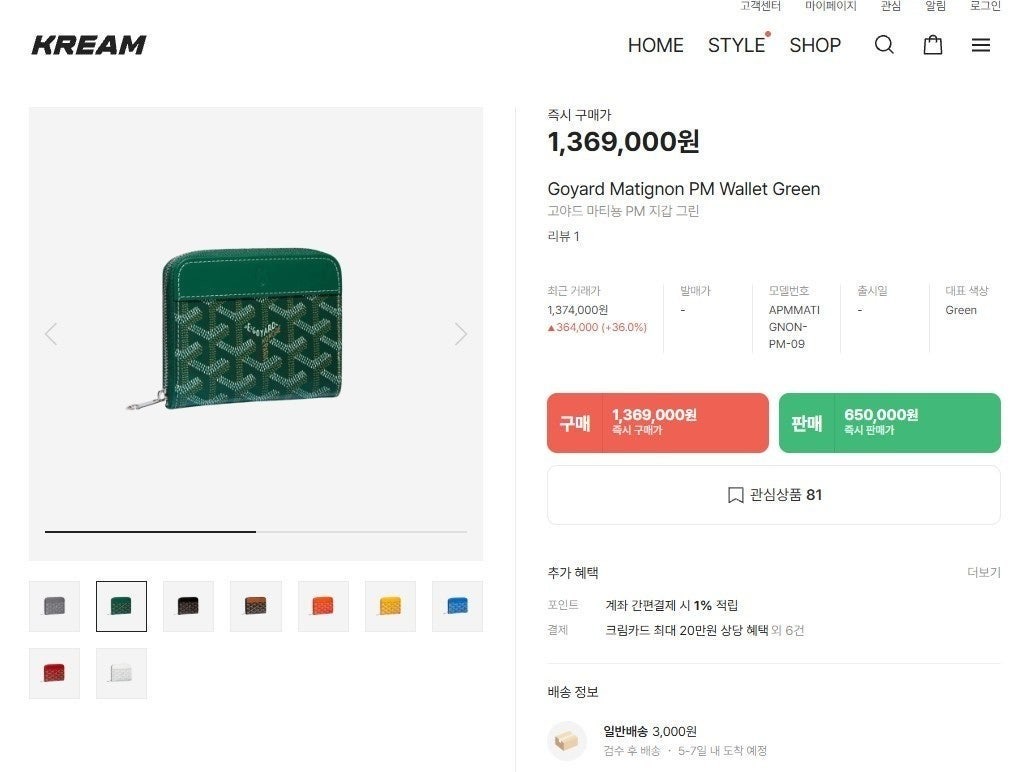
Task: Open the SHOP tab
Action: coord(815,45)
